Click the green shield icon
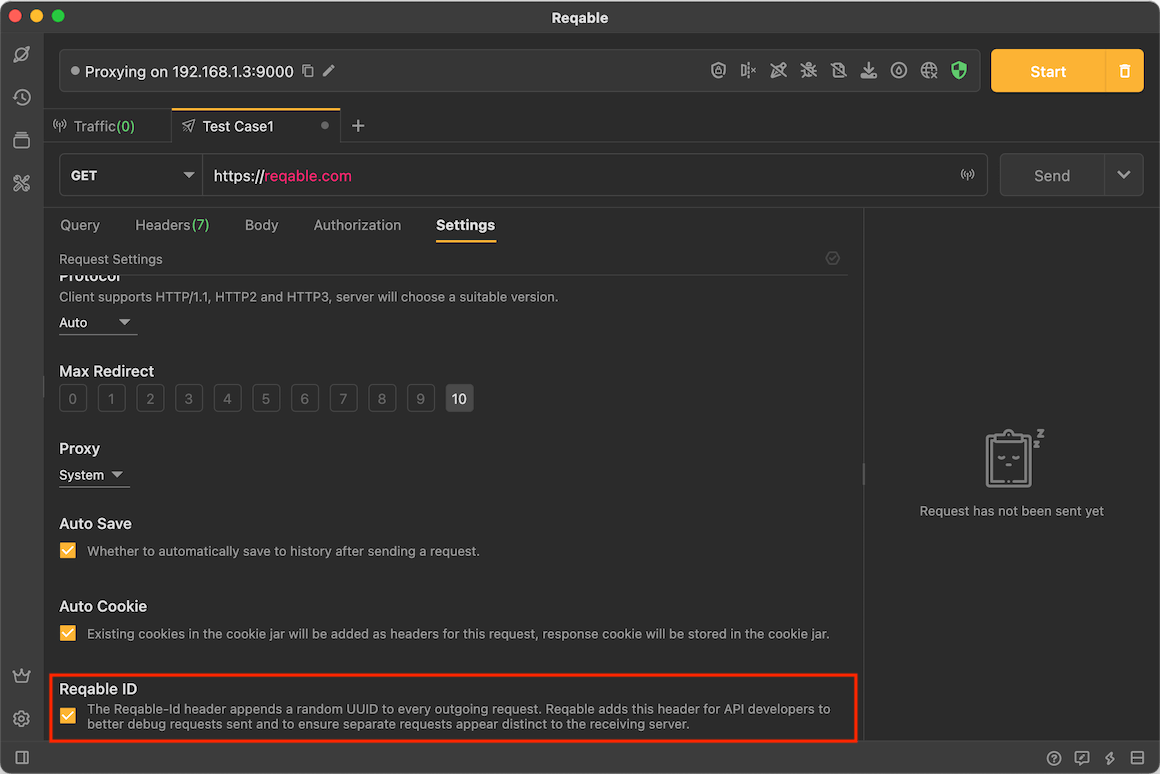Viewport: 1160px width, 774px height. [x=959, y=70]
